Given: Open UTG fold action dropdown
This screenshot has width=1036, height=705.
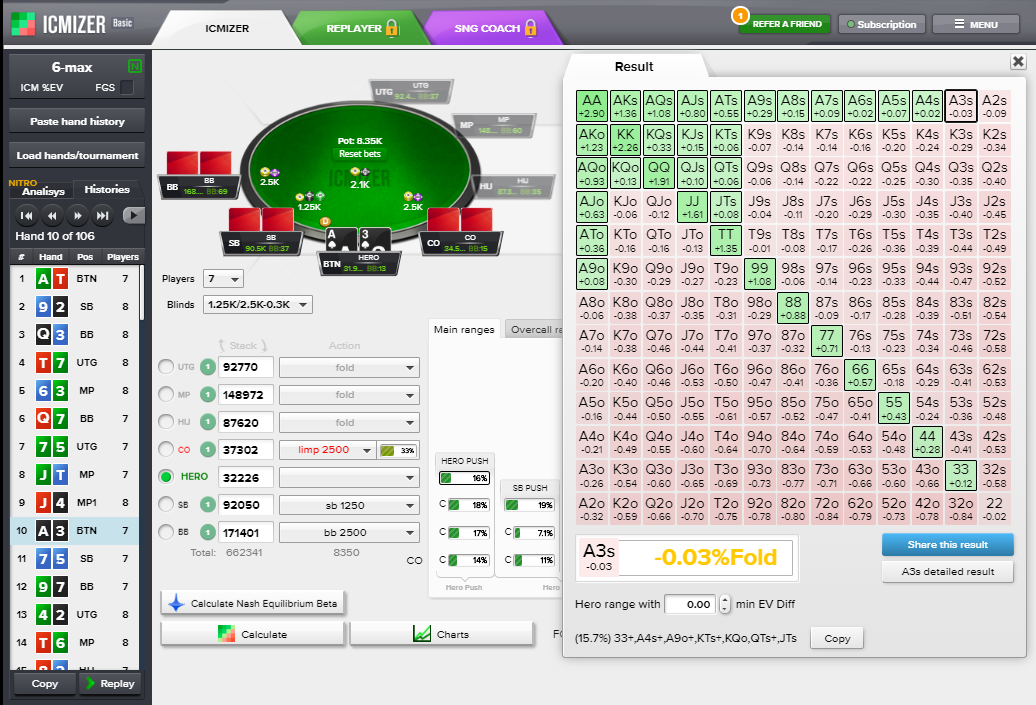Looking at the screenshot, I should (350, 367).
